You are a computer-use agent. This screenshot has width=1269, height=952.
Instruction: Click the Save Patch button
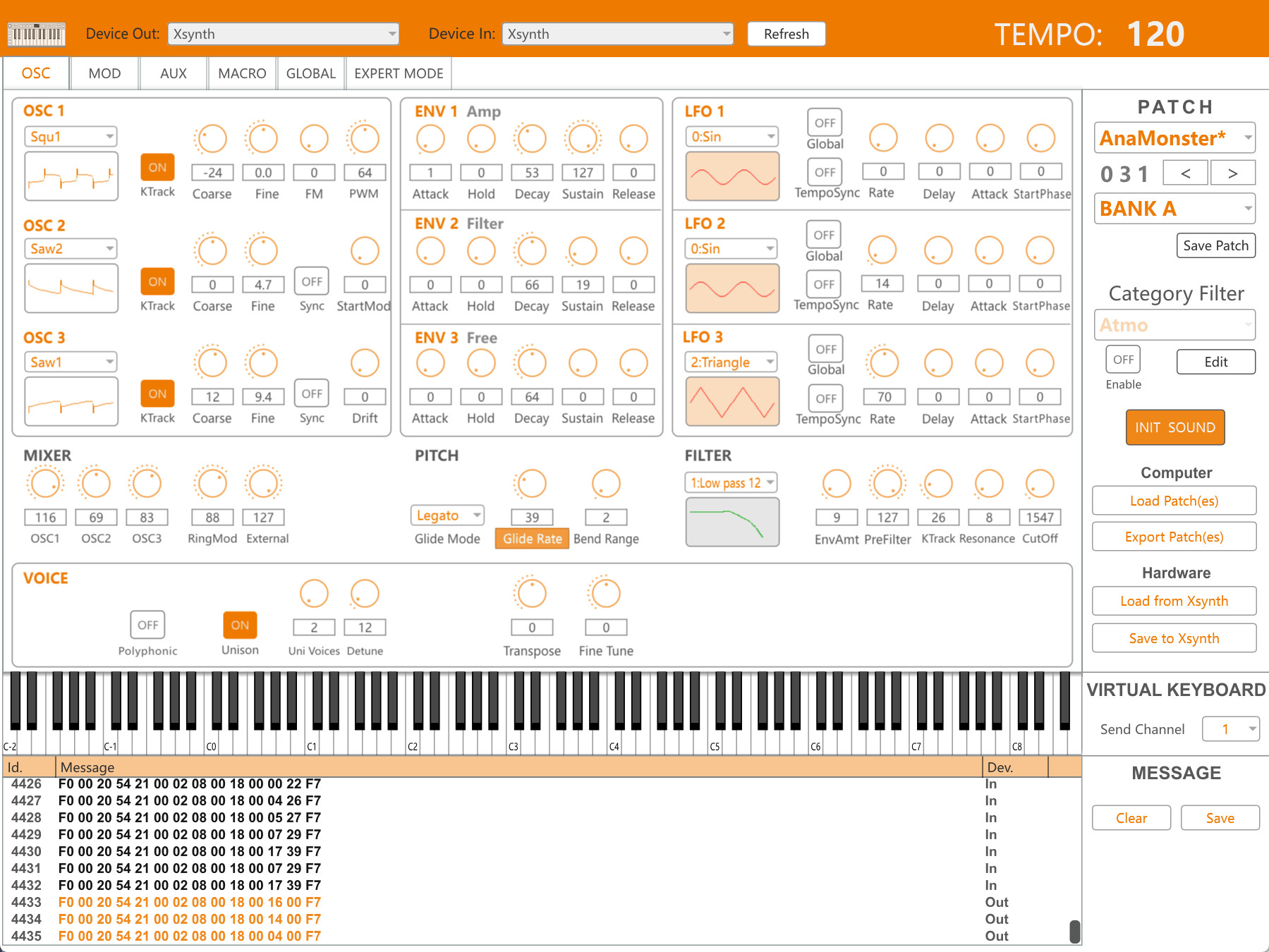pyautogui.click(x=1215, y=245)
